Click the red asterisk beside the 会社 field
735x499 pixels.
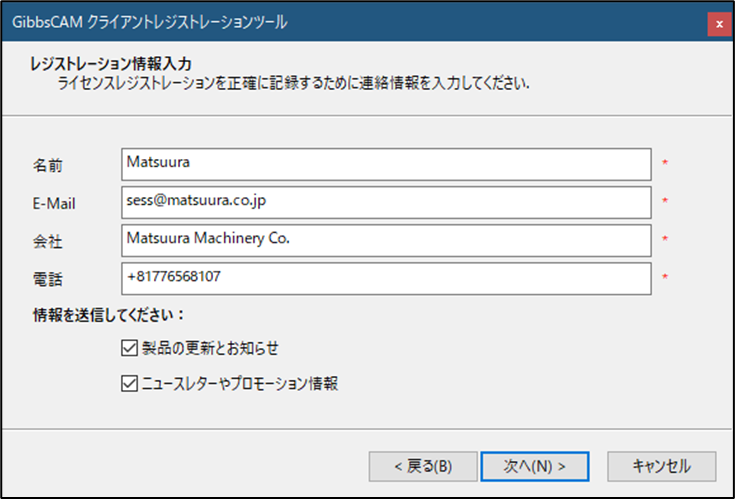point(665,239)
